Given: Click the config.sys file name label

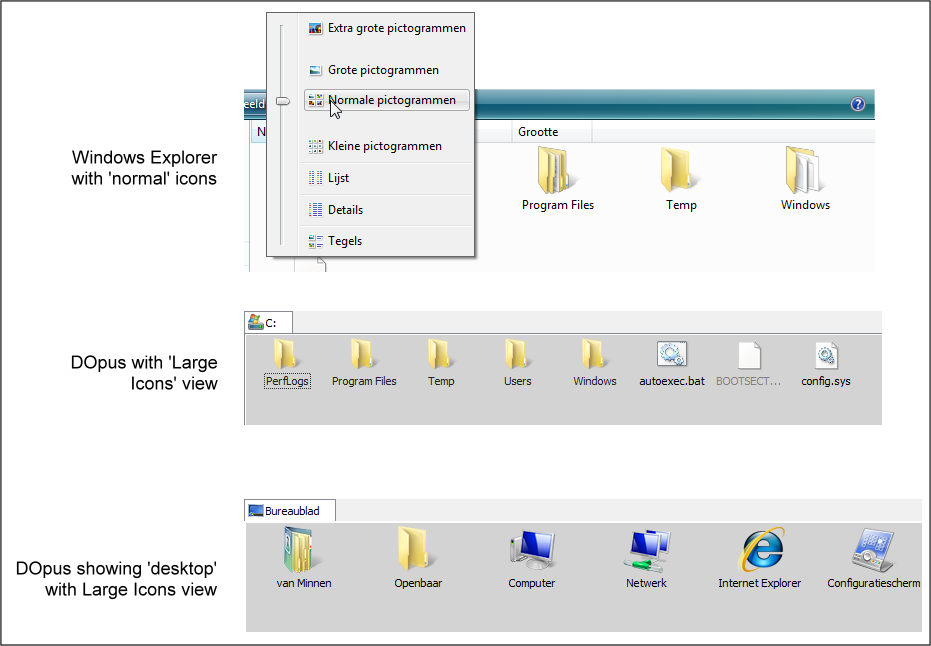Looking at the screenshot, I should (x=826, y=381).
